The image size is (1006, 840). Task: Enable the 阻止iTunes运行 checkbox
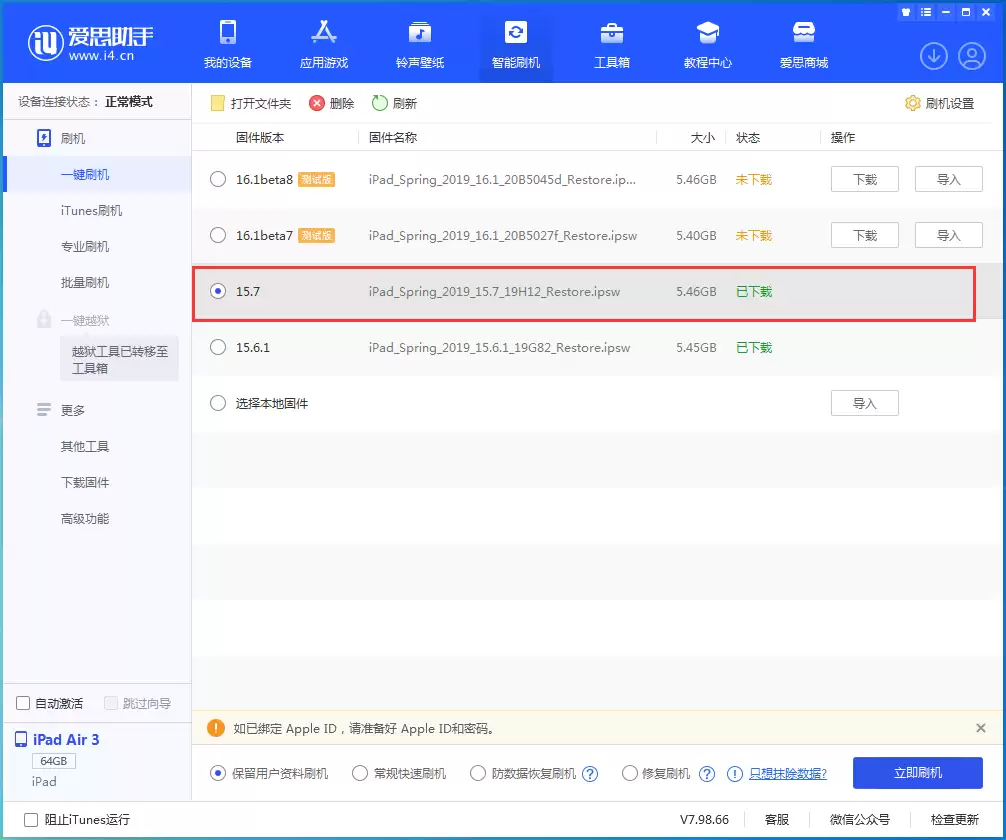pos(31,819)
